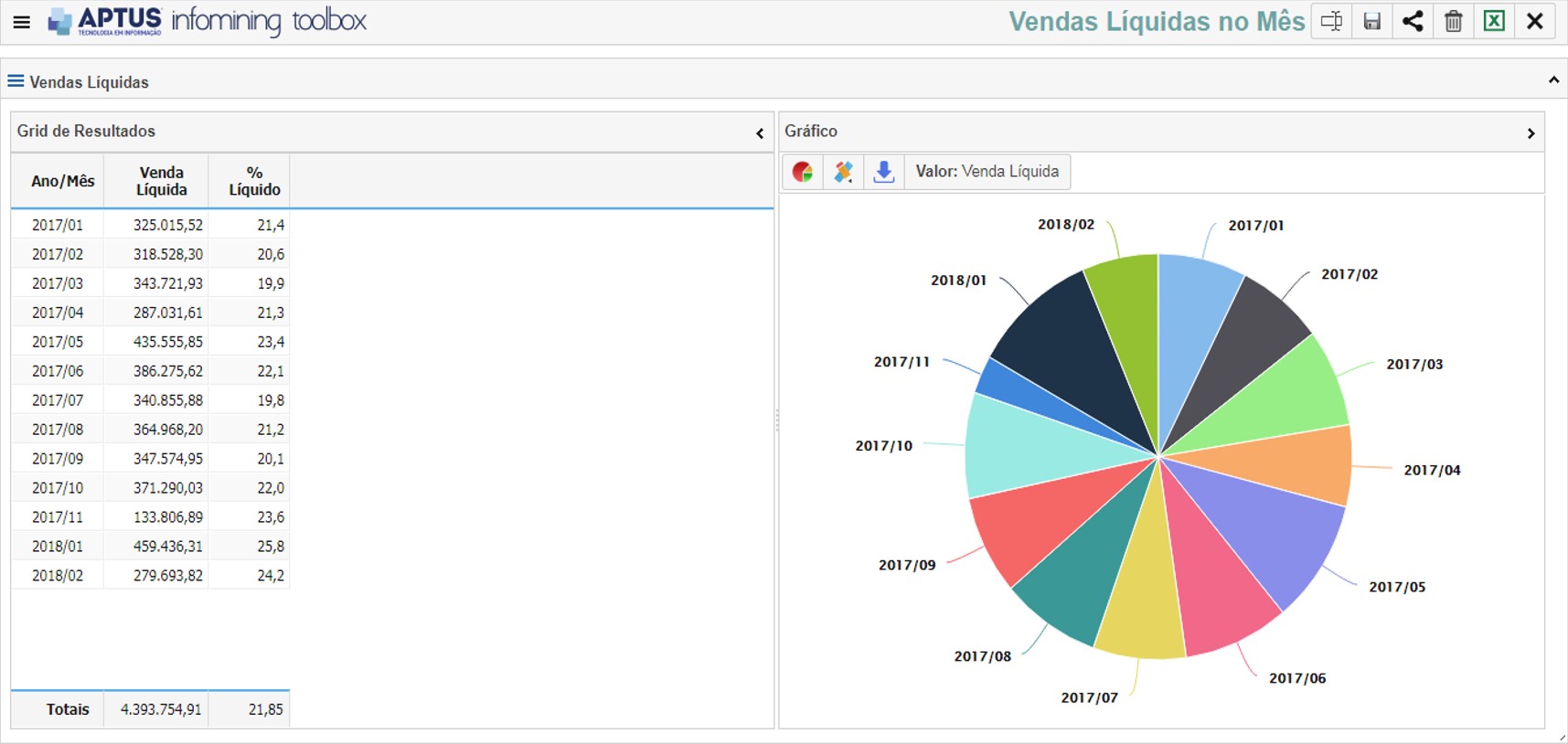Download the chart image
The image size is (1568, 744).
click(x=883, y=172)
